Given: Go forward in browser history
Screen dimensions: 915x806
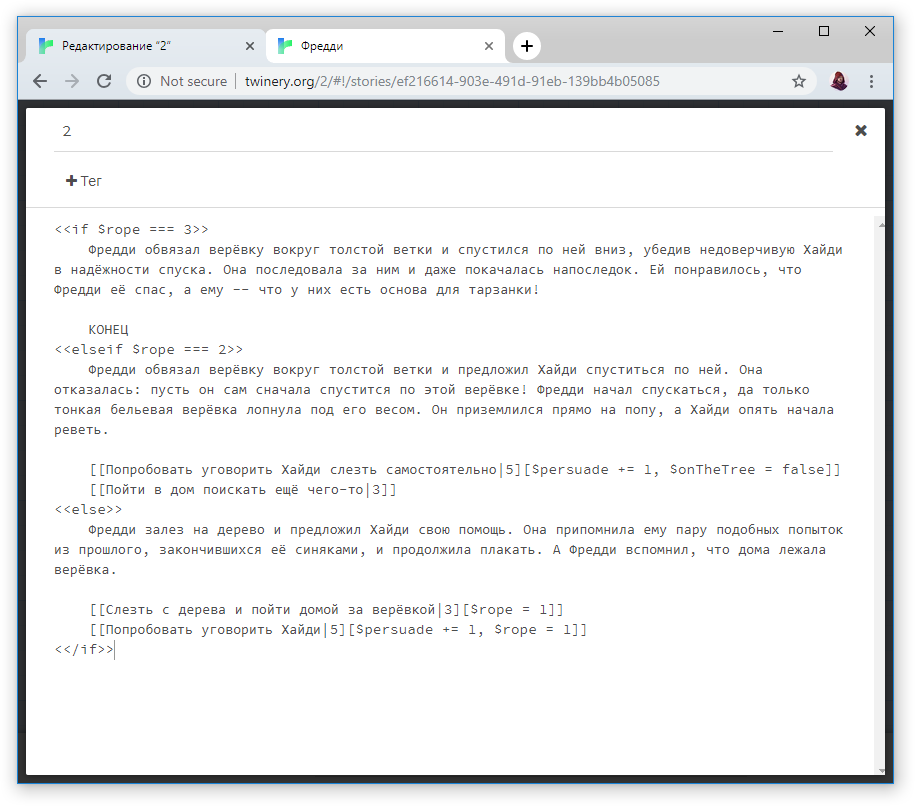Looking at the screenshot, I should (x=72, y=81).
